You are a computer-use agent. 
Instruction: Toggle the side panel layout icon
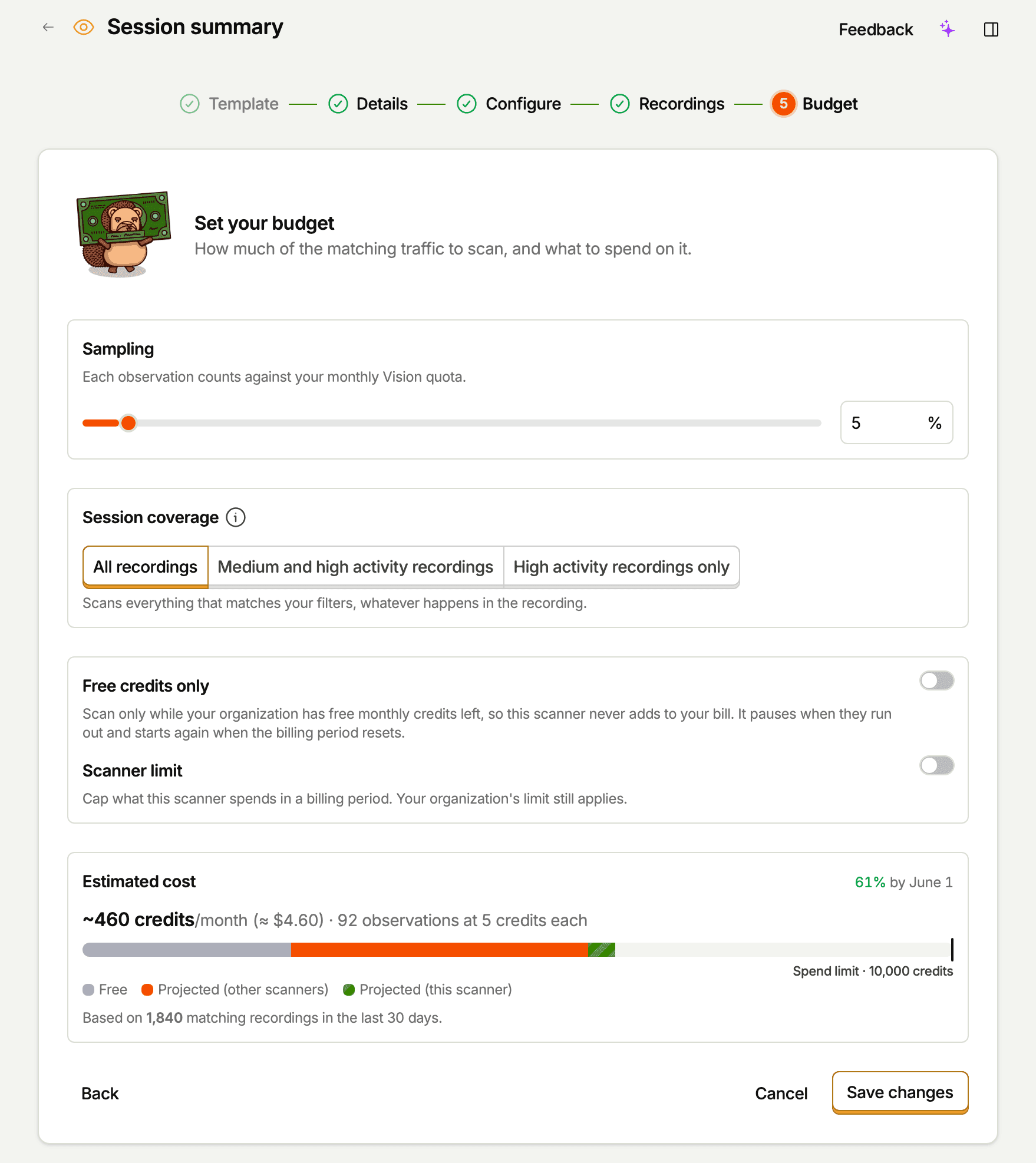coord(991,29)
